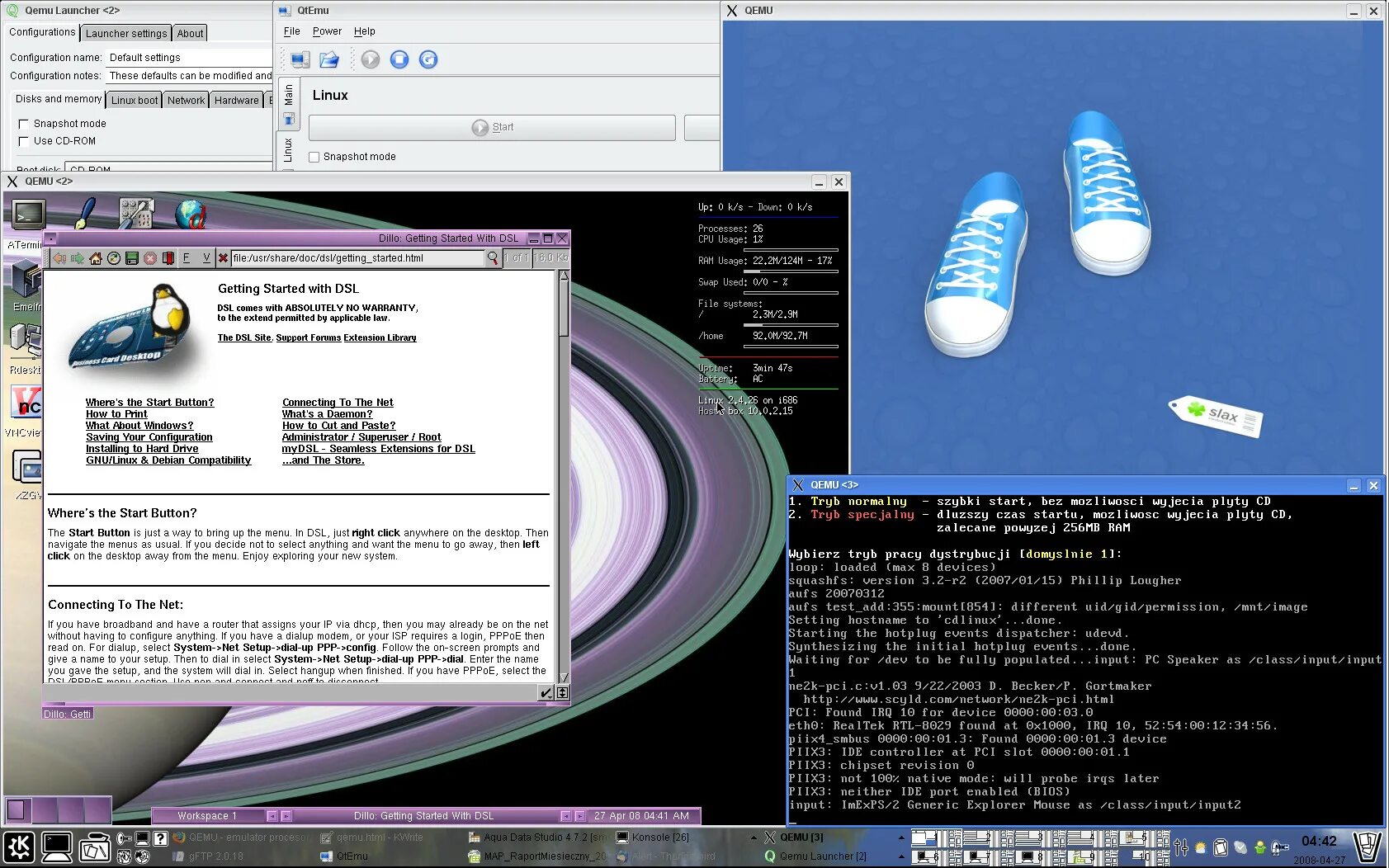This screenshot has width=1389, height=868.
Task: Enable Snapshot mode in Qemu Launcher
Action: pos(23,124)
